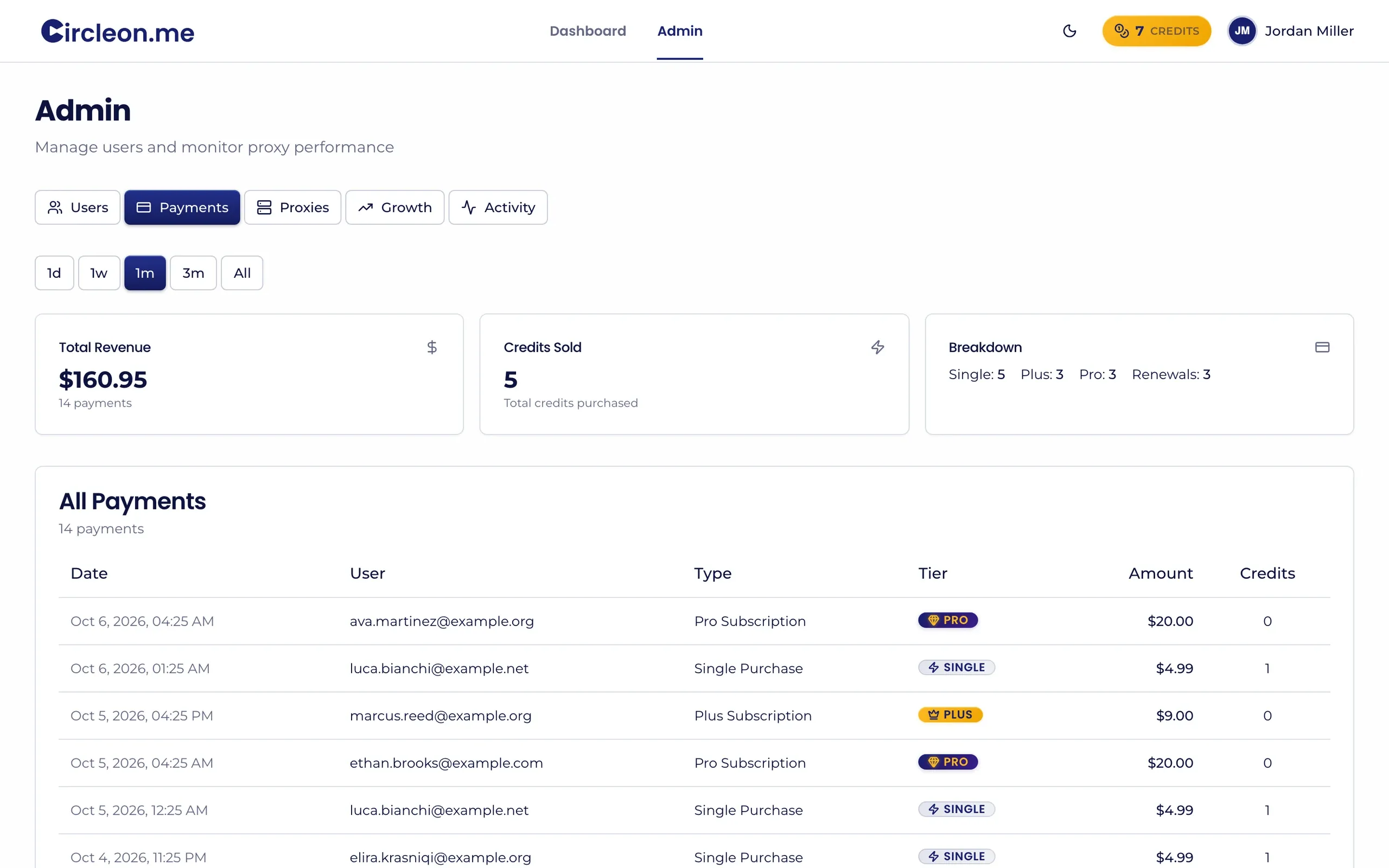Viewport: 1389px width, 868px height.
Task: Select the 1m time range
Action: pyautogui.click(x=145, y=273)
